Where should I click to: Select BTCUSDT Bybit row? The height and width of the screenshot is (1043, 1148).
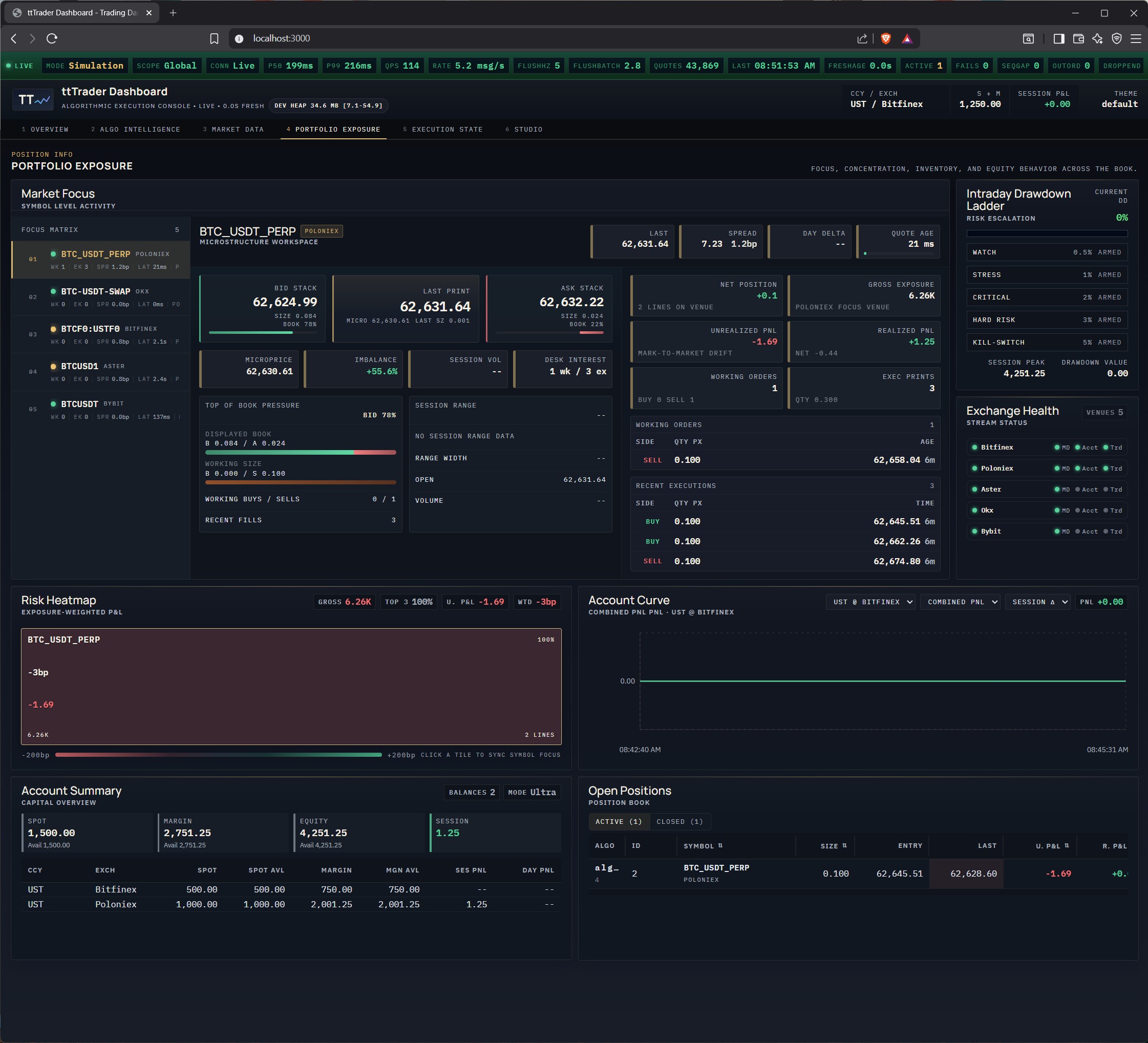point(101,409)
